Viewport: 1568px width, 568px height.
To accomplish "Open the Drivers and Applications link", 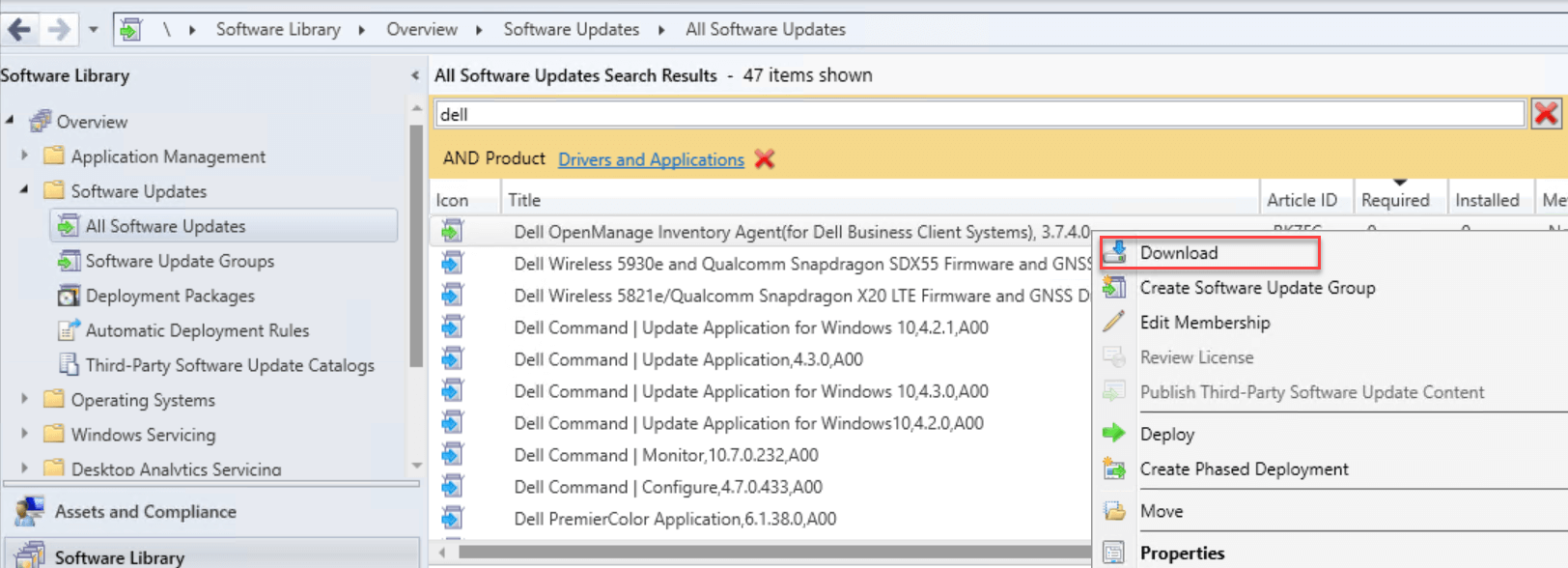I will [x=651, y=159].
